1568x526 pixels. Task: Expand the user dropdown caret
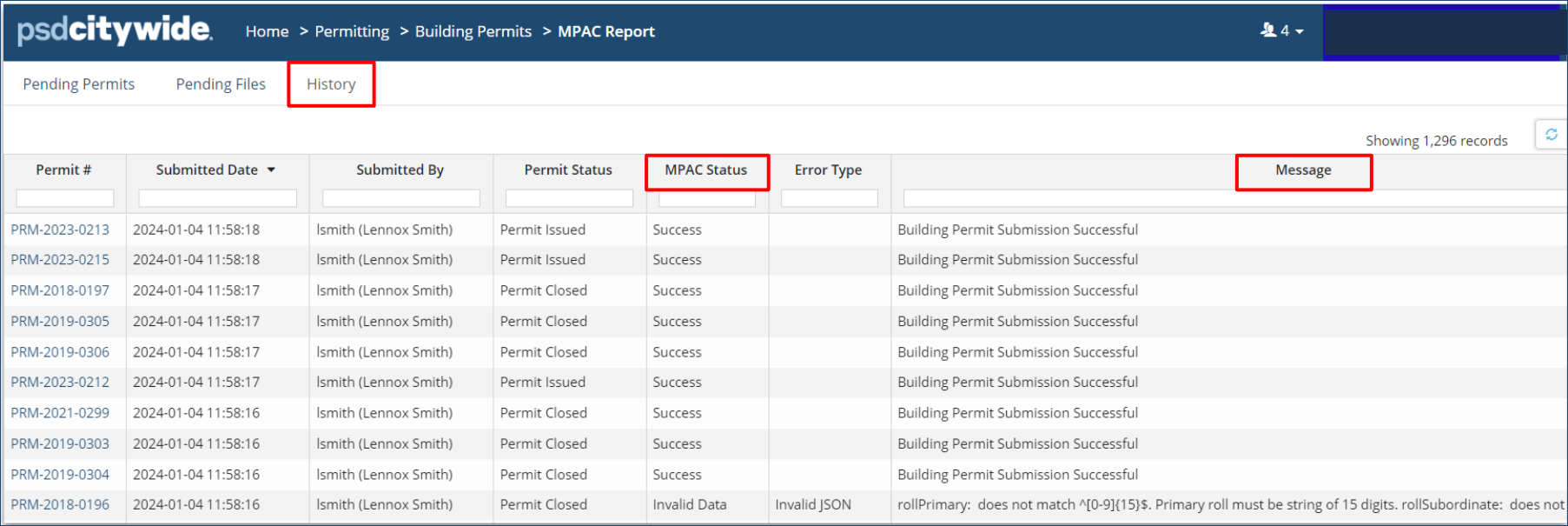(x=1300, y=31)
